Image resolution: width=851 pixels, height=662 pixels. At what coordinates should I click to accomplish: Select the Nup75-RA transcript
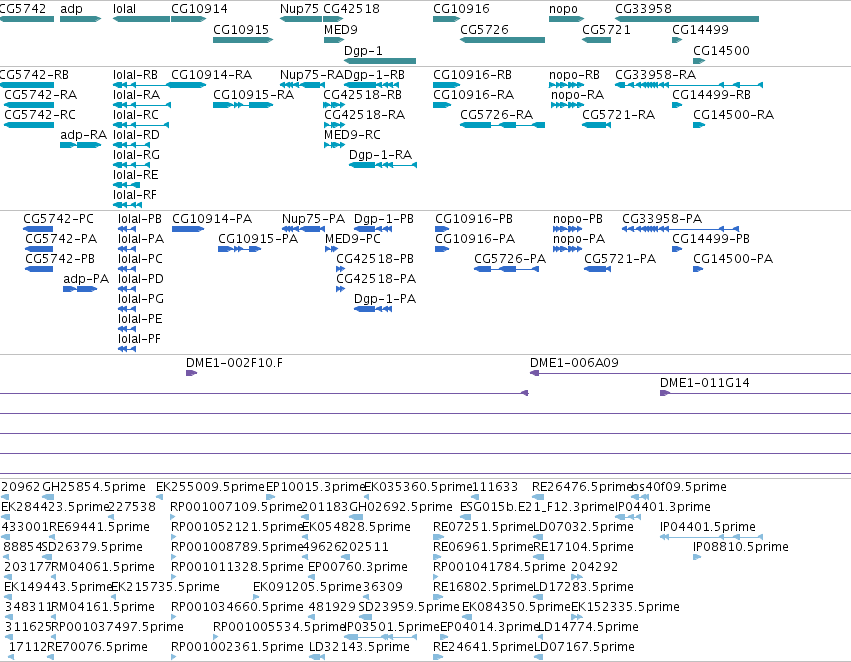302,85
